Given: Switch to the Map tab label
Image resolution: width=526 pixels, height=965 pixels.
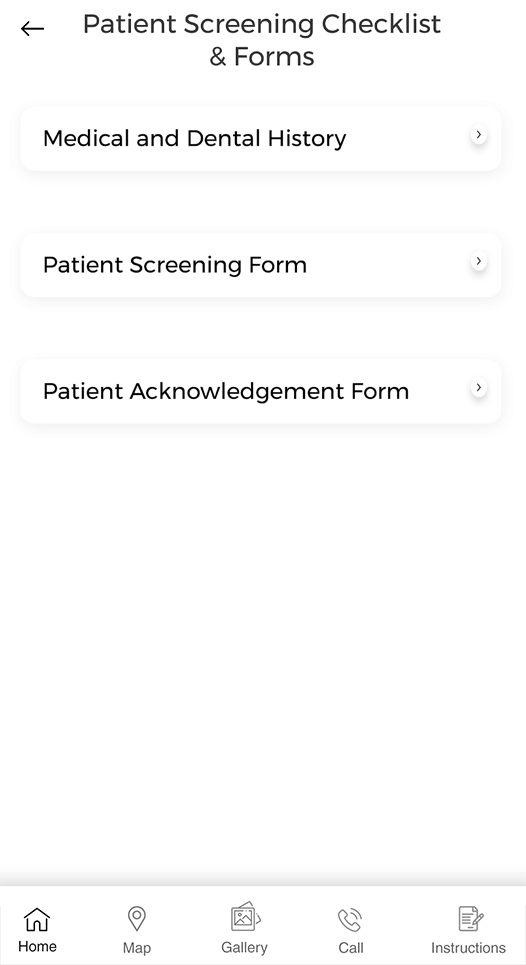Looking at the screenshot, I should point(137,948).
